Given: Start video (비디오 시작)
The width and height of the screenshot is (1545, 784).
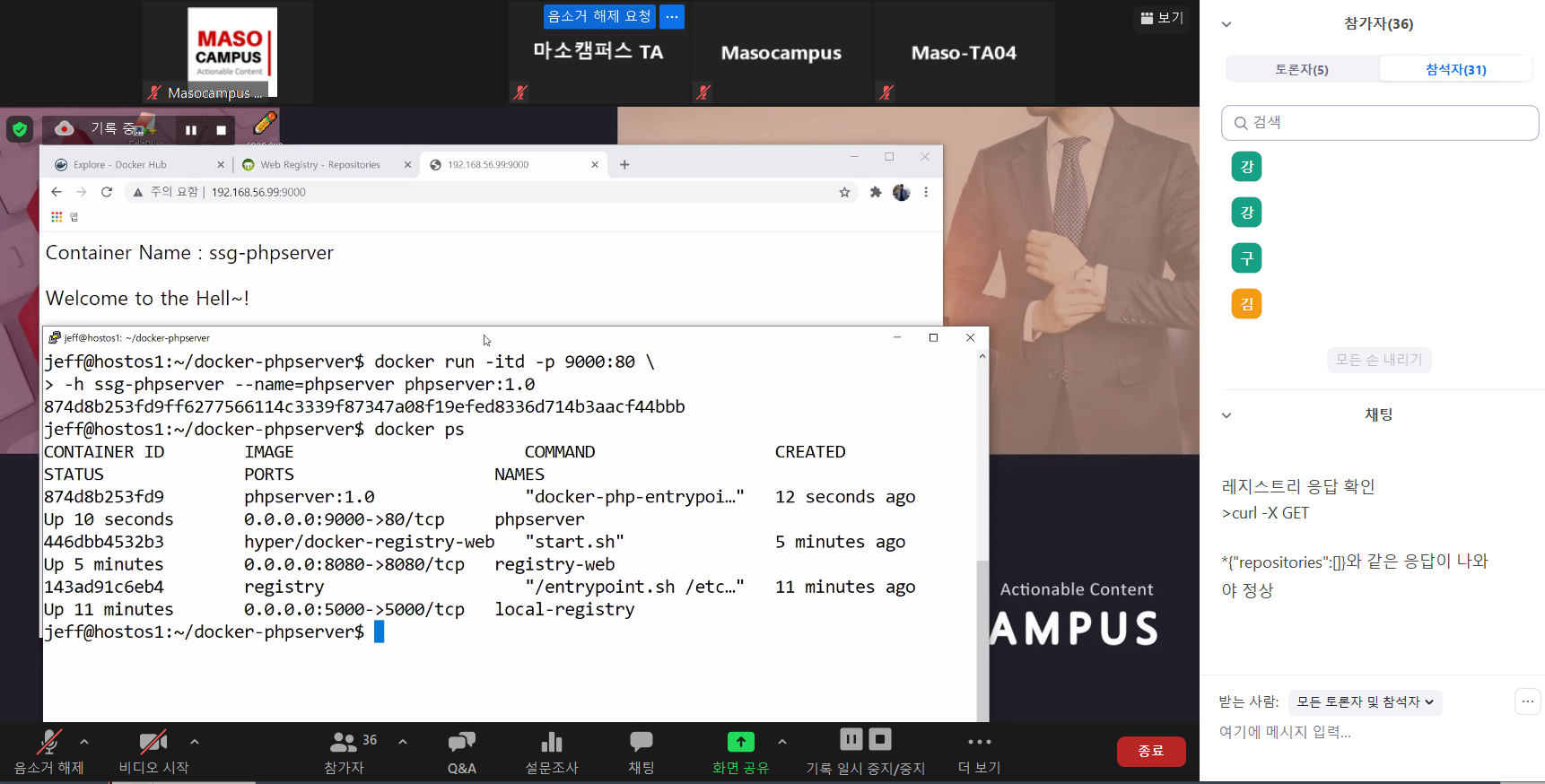Looking at the screenshot, I should point(153,743).
